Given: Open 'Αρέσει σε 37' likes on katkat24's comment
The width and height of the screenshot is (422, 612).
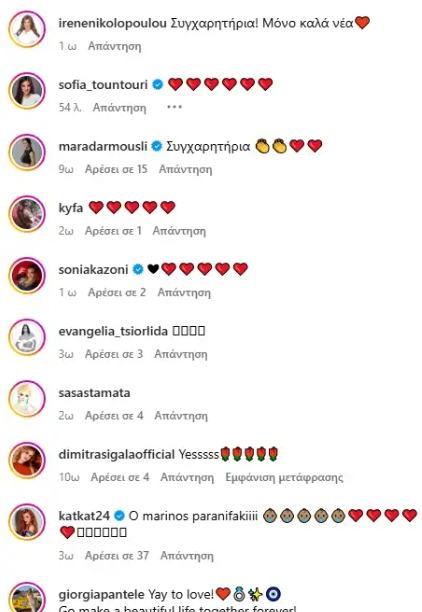Looking at the screenshot, I should click(x=117, y=555).
